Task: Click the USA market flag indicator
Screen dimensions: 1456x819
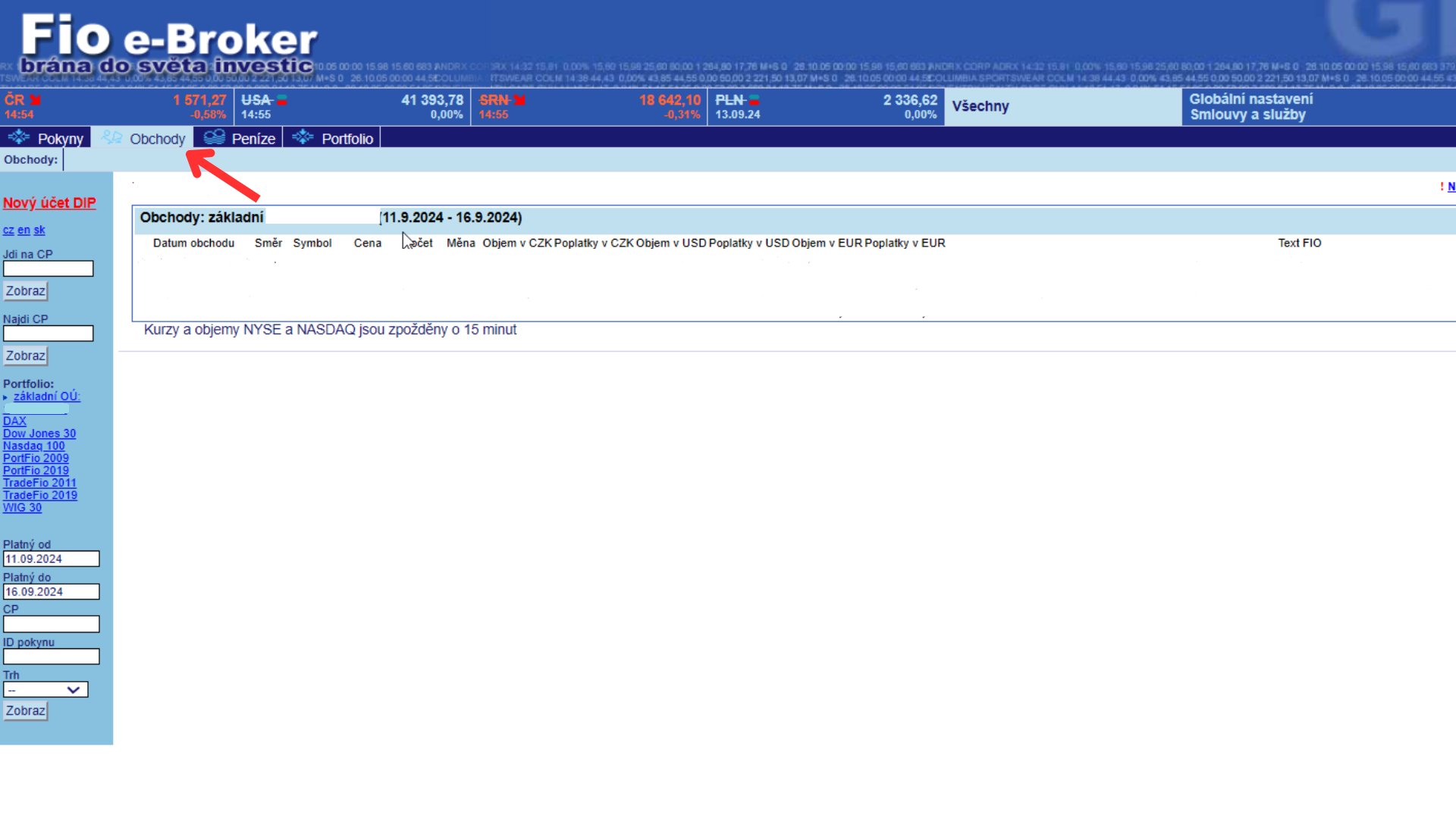Action: pyautogui.click(x=282, y=100)
